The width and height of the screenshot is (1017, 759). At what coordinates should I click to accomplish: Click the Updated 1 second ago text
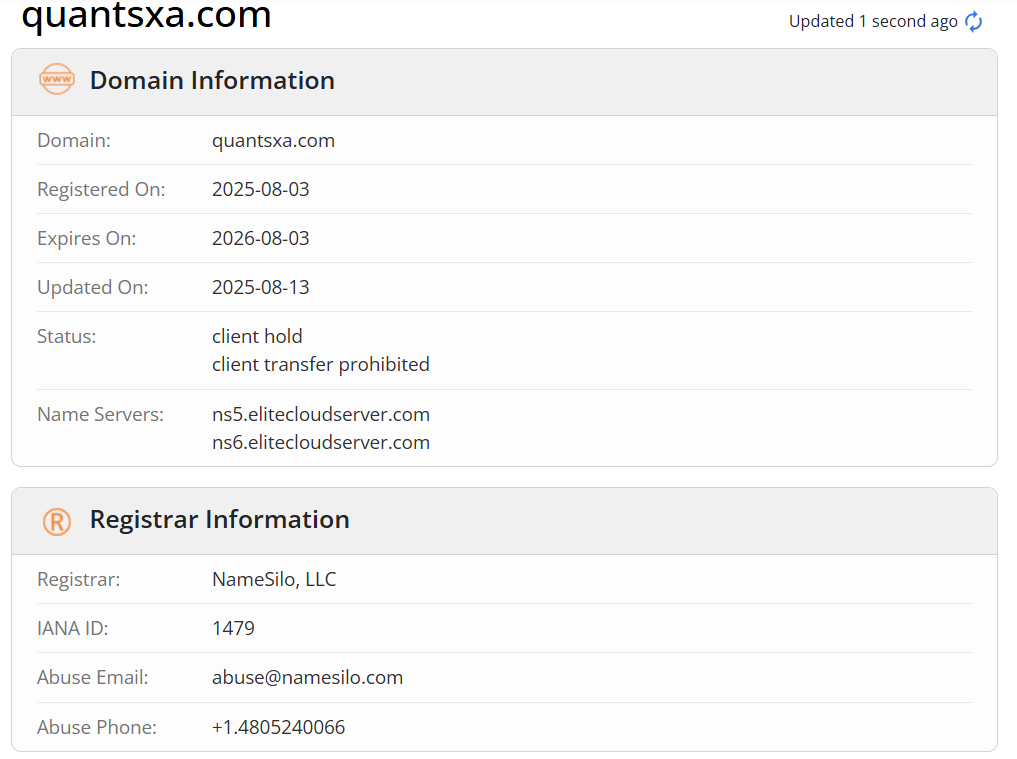(x=873, y=21)
